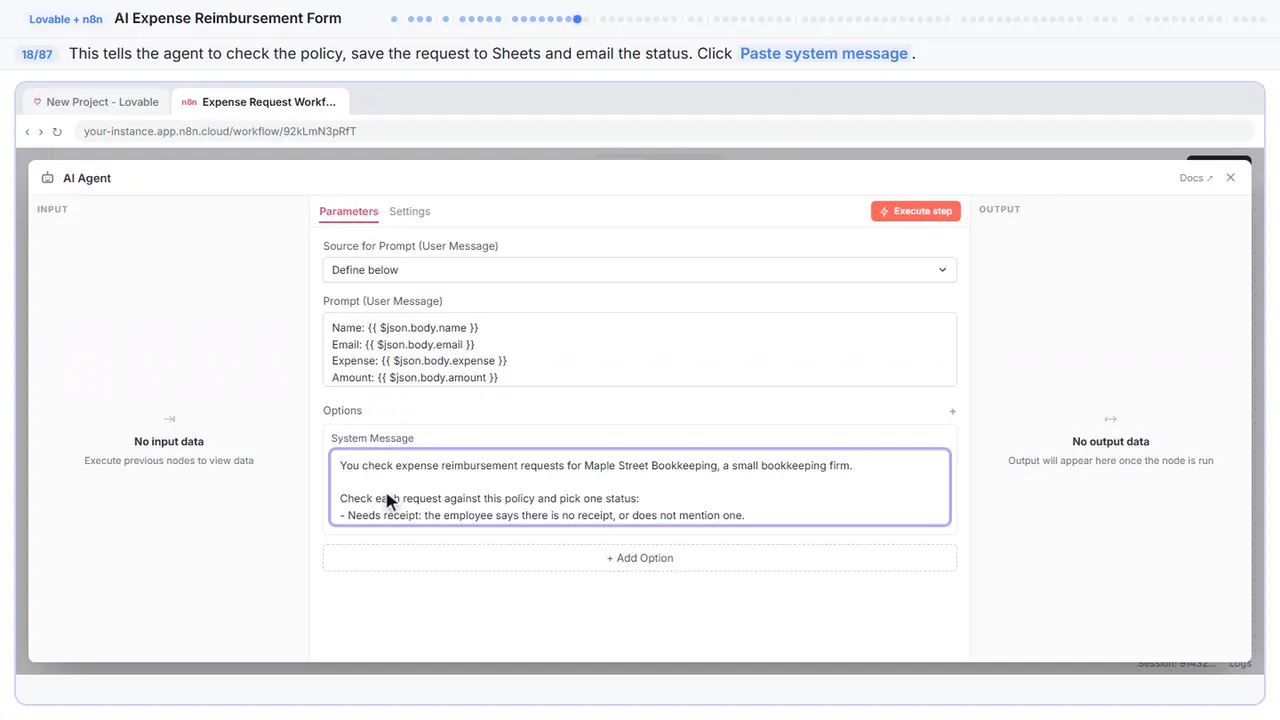This screenshot has height=720, width=1280.
Task: Select the Expense Request Workflow browser tab
Action: tap(260, 102)
